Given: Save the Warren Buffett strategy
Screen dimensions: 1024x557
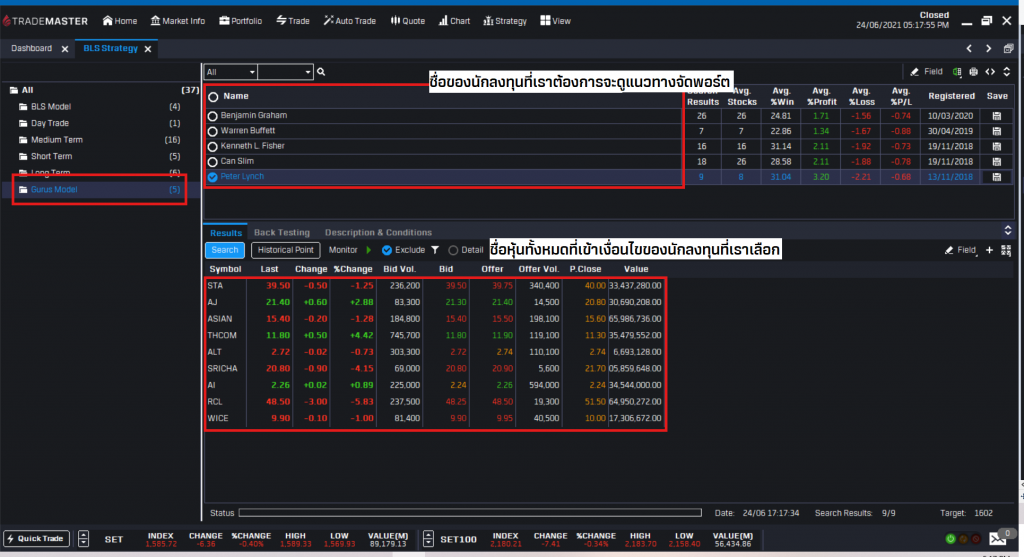Looking at the screenshot, I should click(x=997, y=131).
